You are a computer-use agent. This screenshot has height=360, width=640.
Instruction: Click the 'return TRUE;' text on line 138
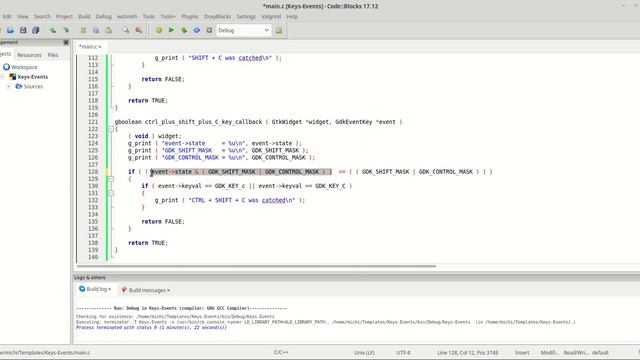(x=148, y=243)
